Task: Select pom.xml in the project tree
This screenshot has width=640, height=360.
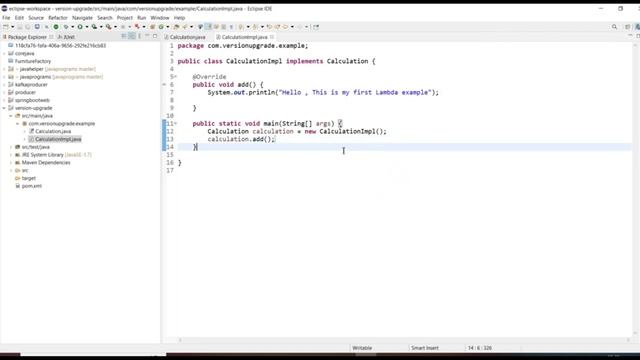Action: (32, 186)
